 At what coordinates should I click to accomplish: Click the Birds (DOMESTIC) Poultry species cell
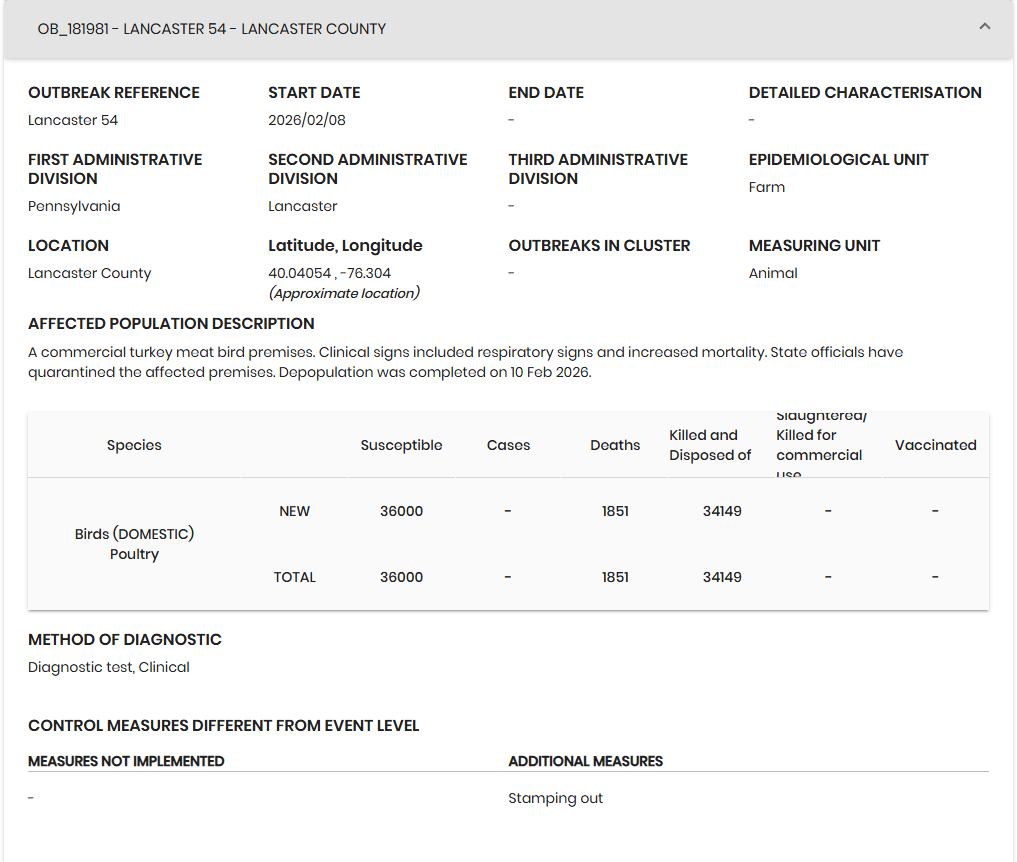click(x=134, y=544)
